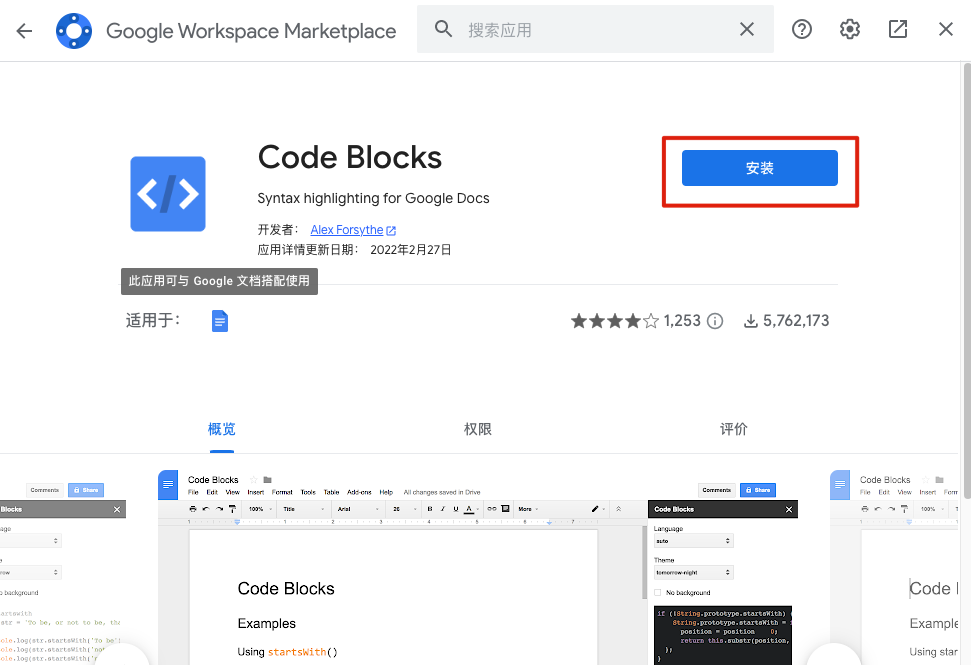The height and width of the screenshot is (665, 971).
Task: Click the Insert menu in the center screenshot
Action: pos(256,492)
